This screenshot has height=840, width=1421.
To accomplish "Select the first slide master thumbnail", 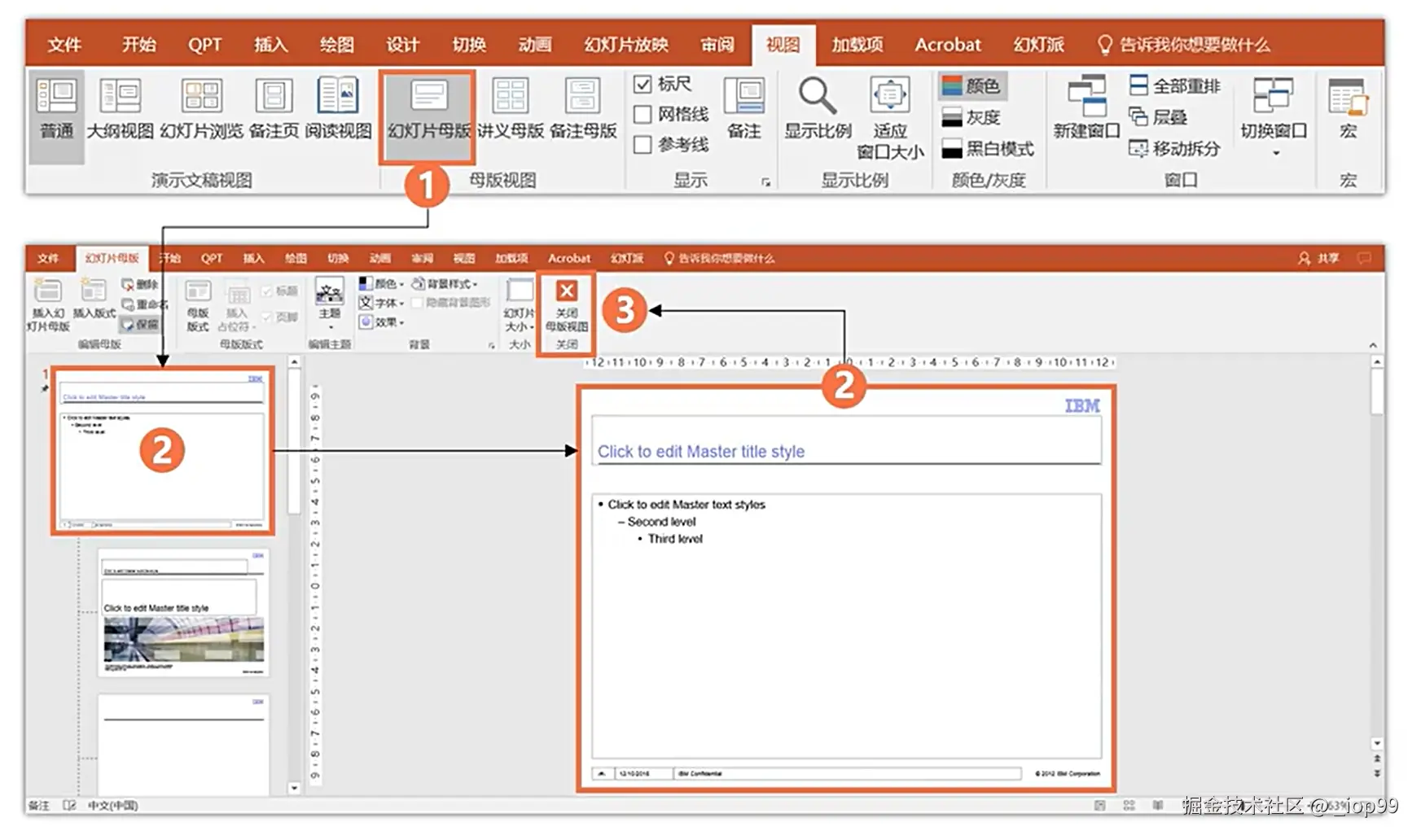I will [162, 450].
